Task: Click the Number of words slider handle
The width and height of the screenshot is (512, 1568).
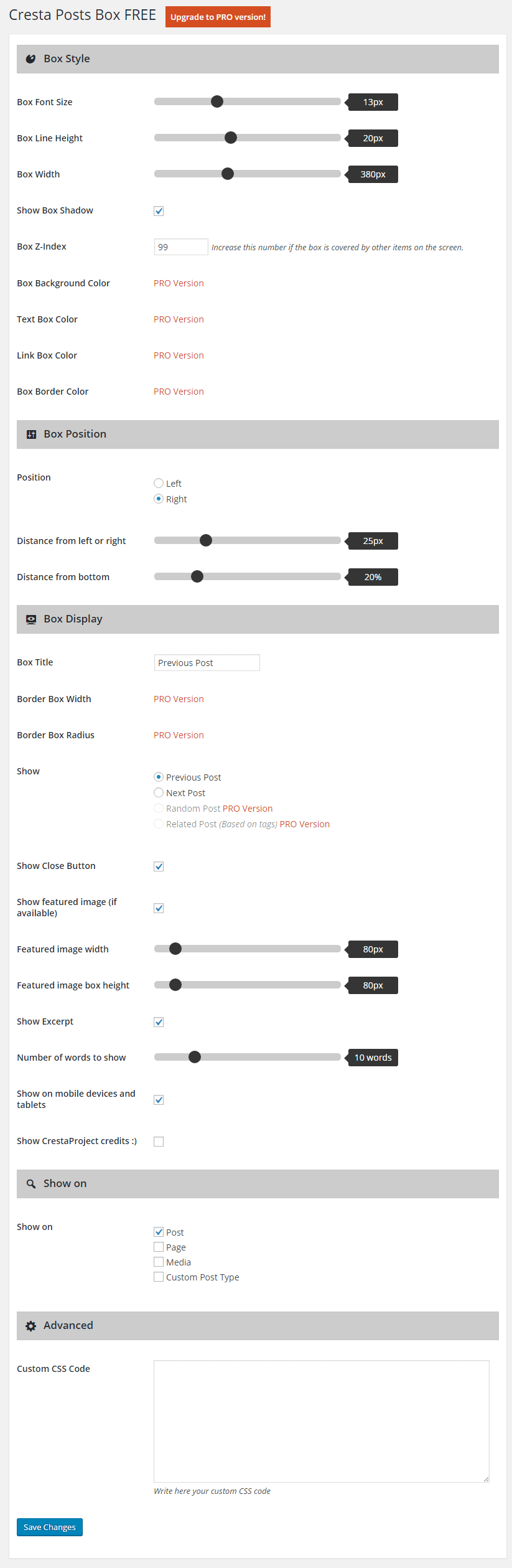Action: point(195,1057)
